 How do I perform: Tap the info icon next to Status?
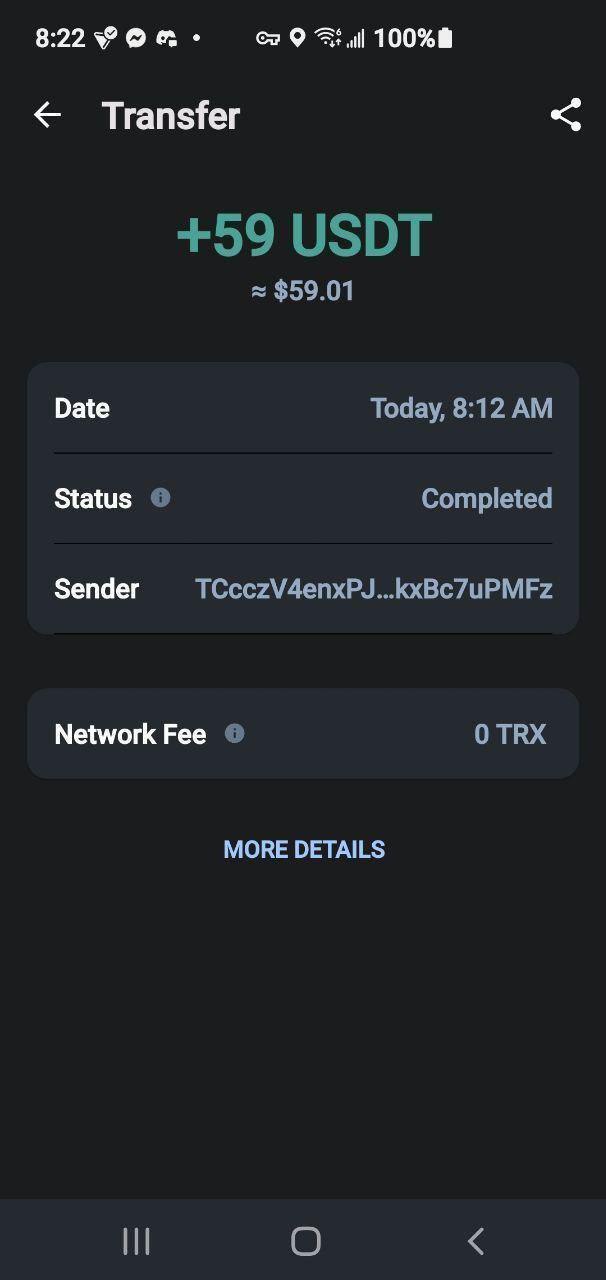pos(160,497)
